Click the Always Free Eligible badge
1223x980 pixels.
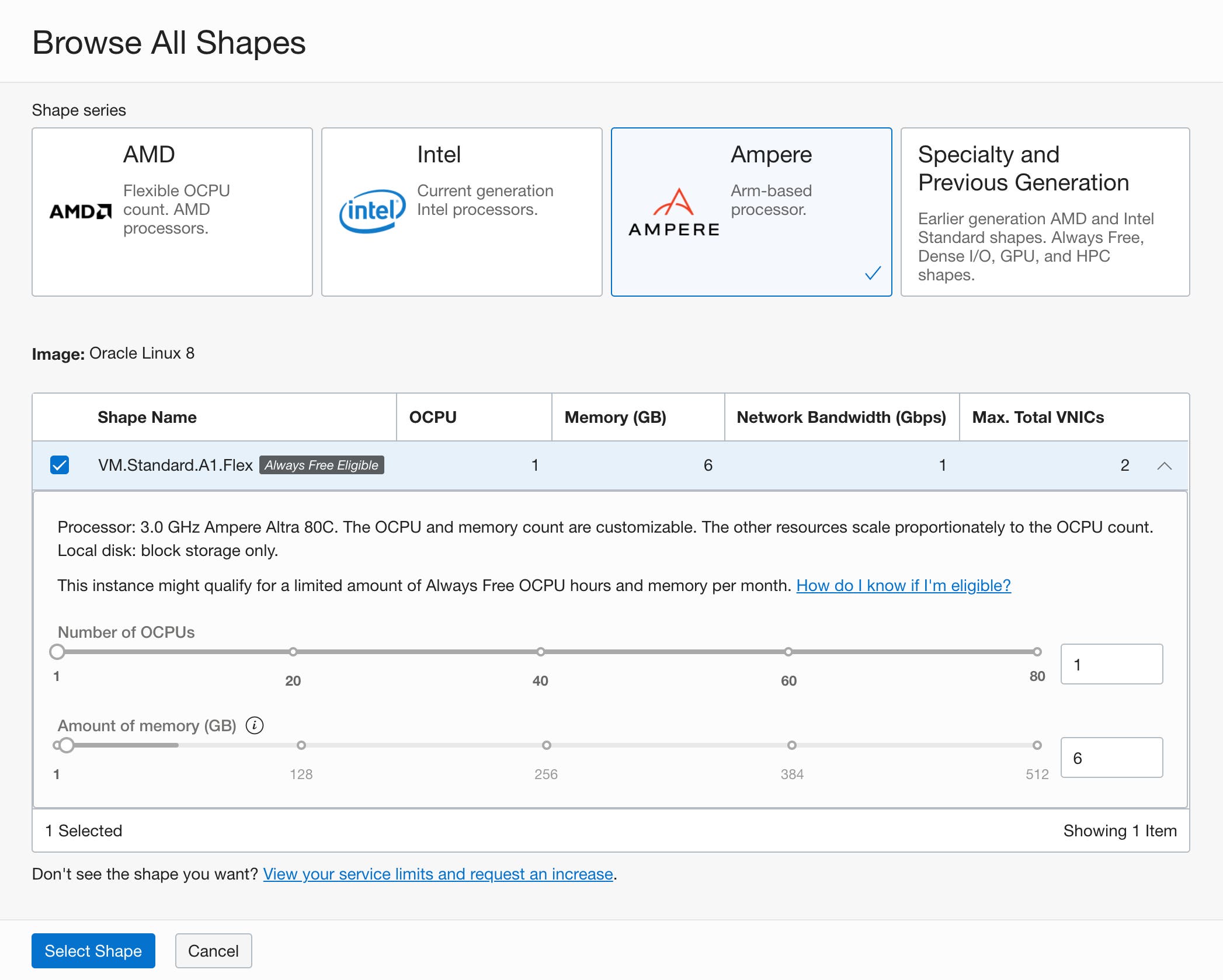[321, 465]
